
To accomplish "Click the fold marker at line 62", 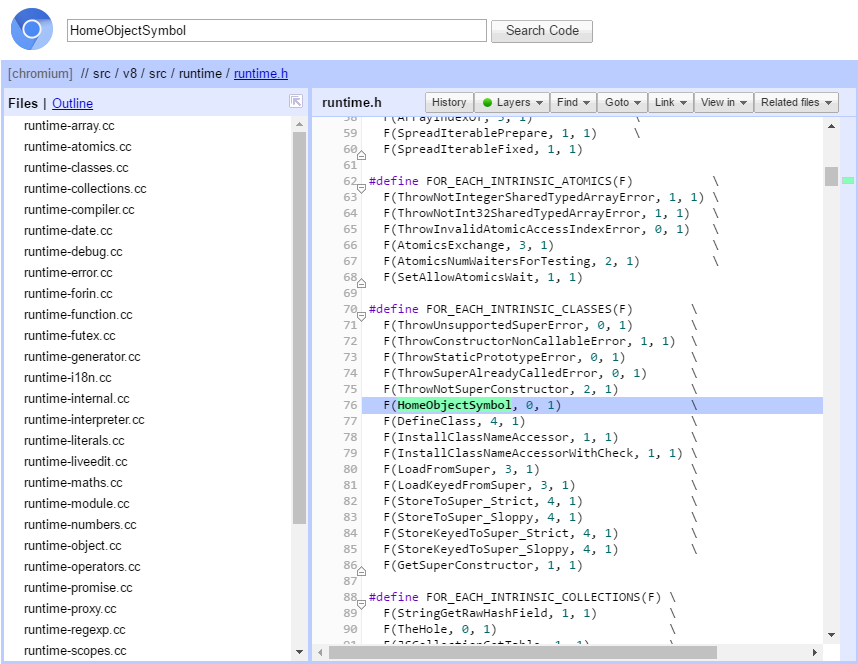I will pos(361,187).
